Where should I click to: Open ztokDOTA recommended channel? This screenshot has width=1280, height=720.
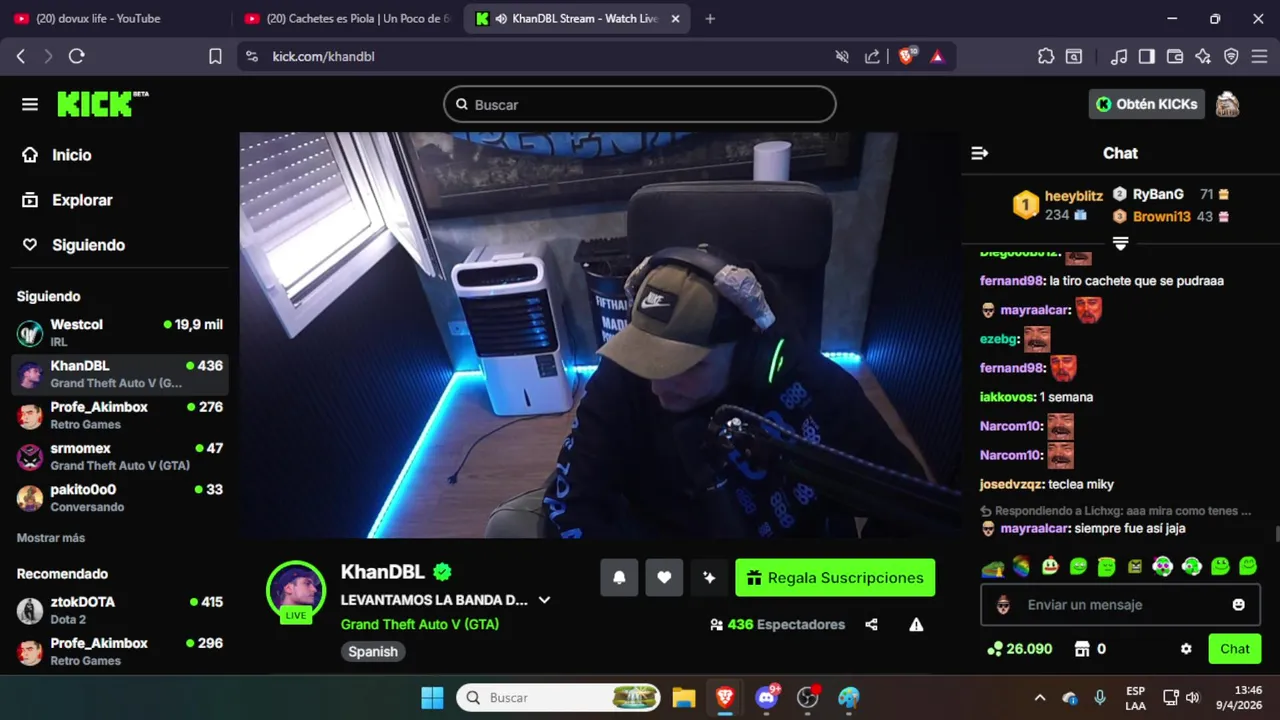tap(120, 610)
